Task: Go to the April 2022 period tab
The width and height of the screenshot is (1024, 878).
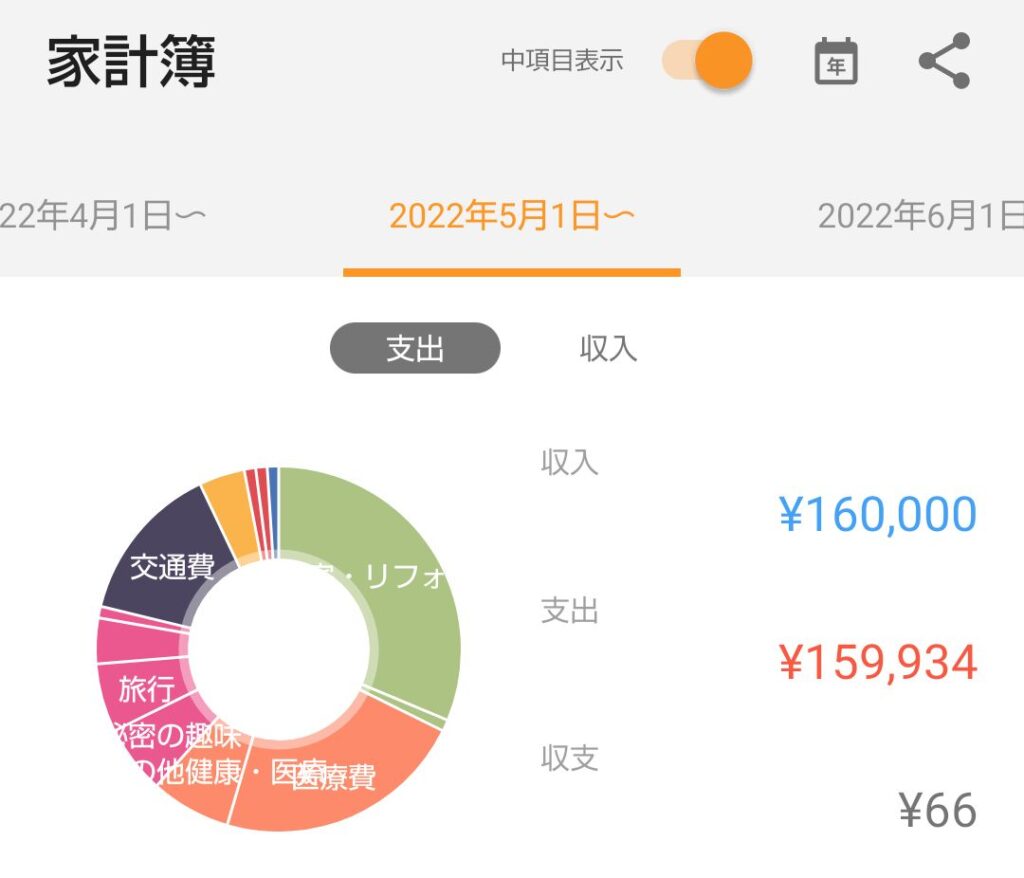Action: coord(102,216)
